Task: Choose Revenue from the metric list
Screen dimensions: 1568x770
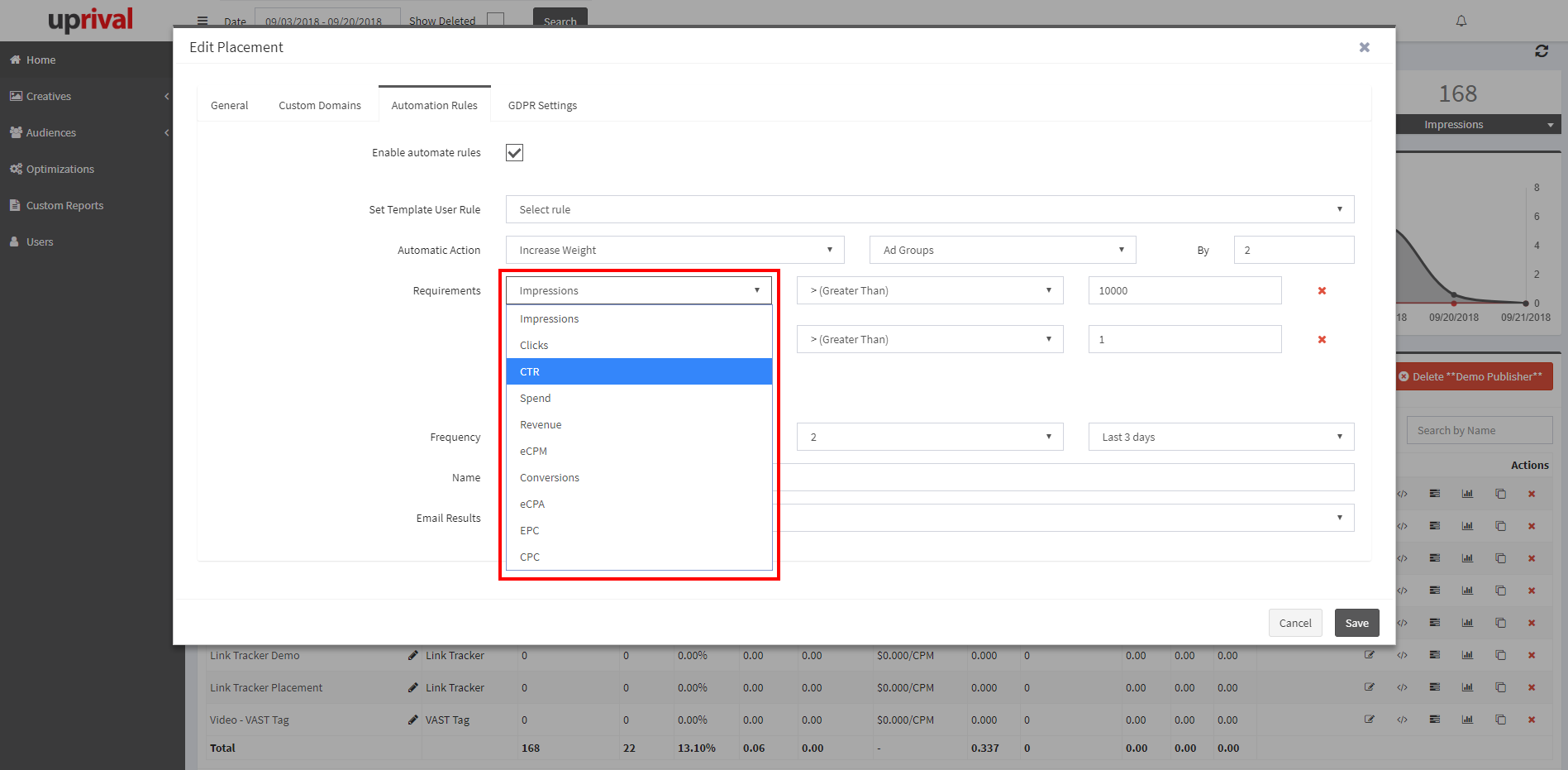Action: click(639, 424)
